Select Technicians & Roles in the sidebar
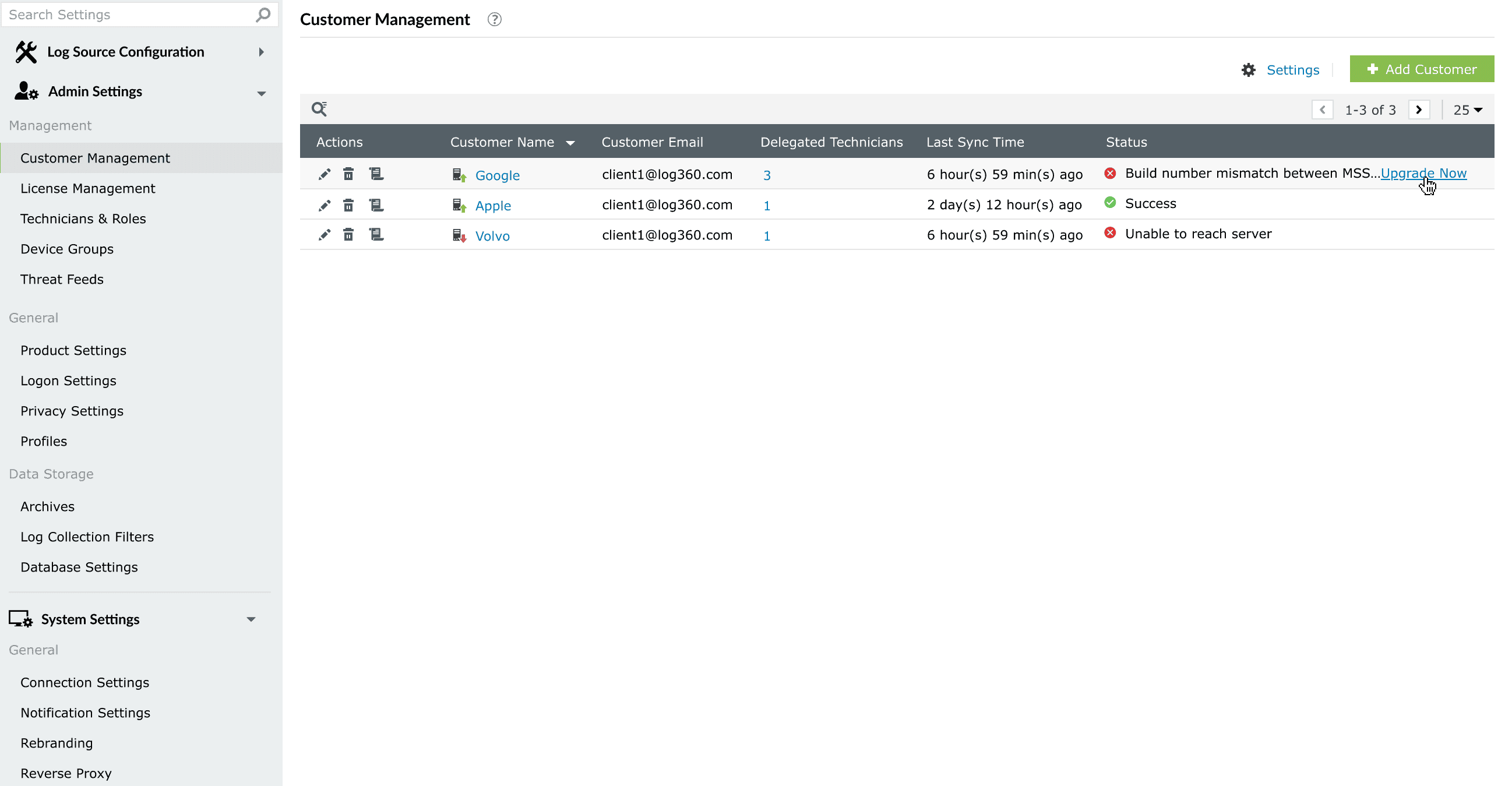This screenshot has height=786, width=1512. [83, 218]
